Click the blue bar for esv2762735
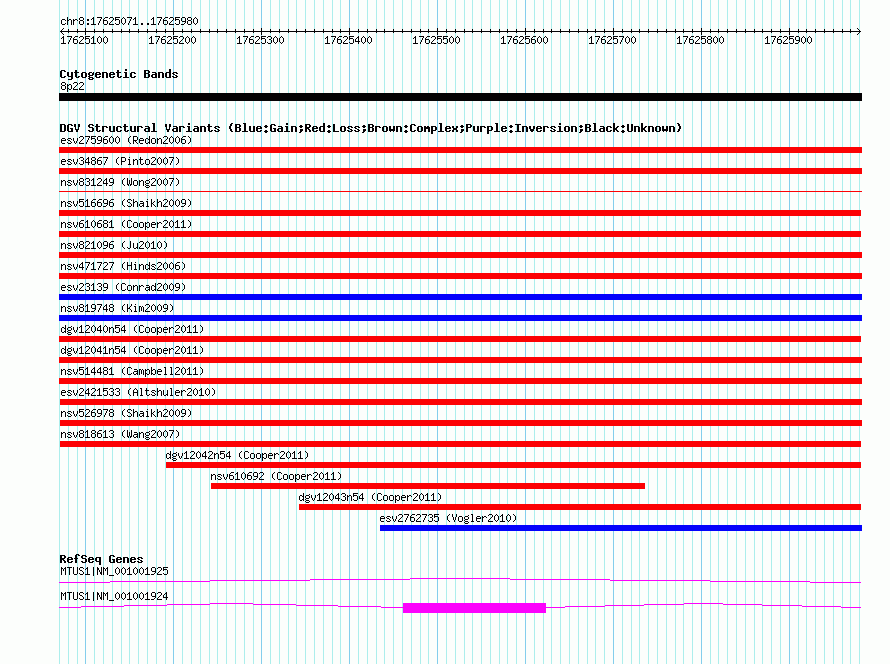The width and height of the screenshot is (890, 664). [621, 528]
